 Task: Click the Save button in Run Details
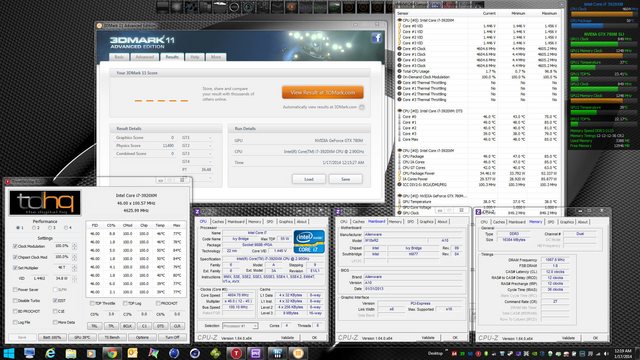click(x=345, y=179)
